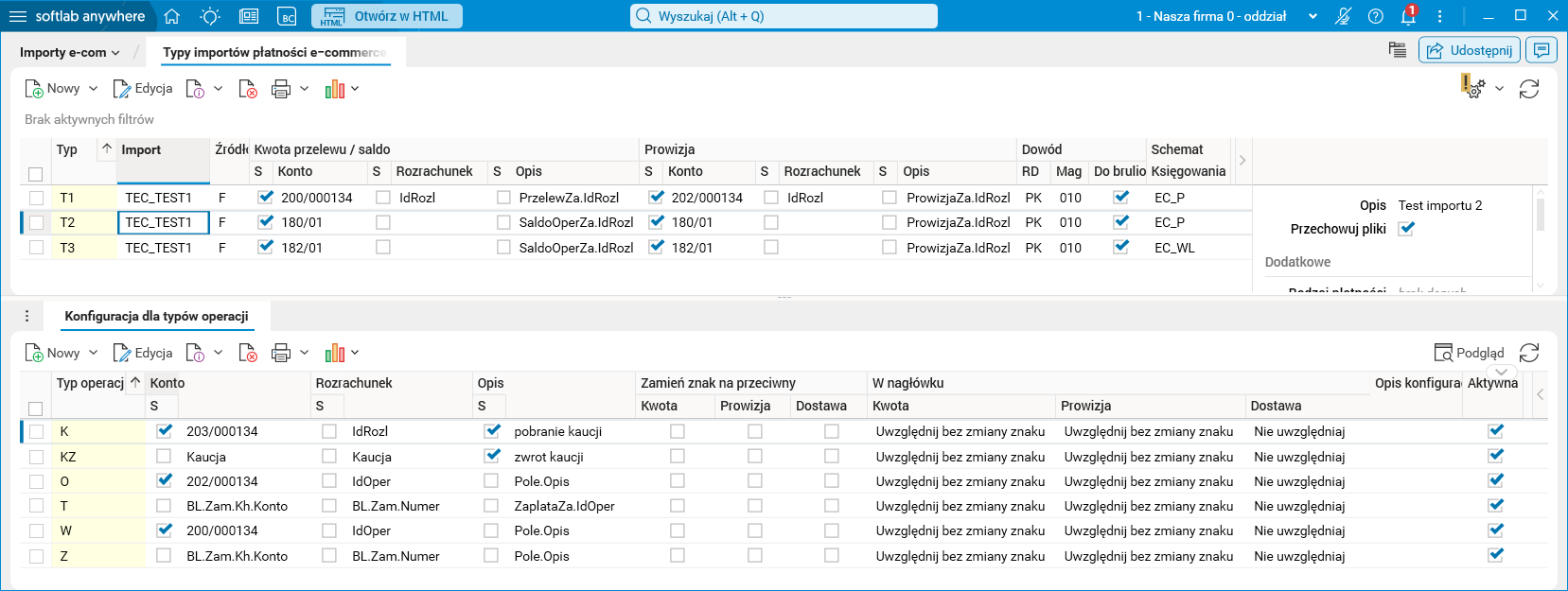Click the upper Edycja button
This screenshot has width=1568, height=591.
click(143, 89)
